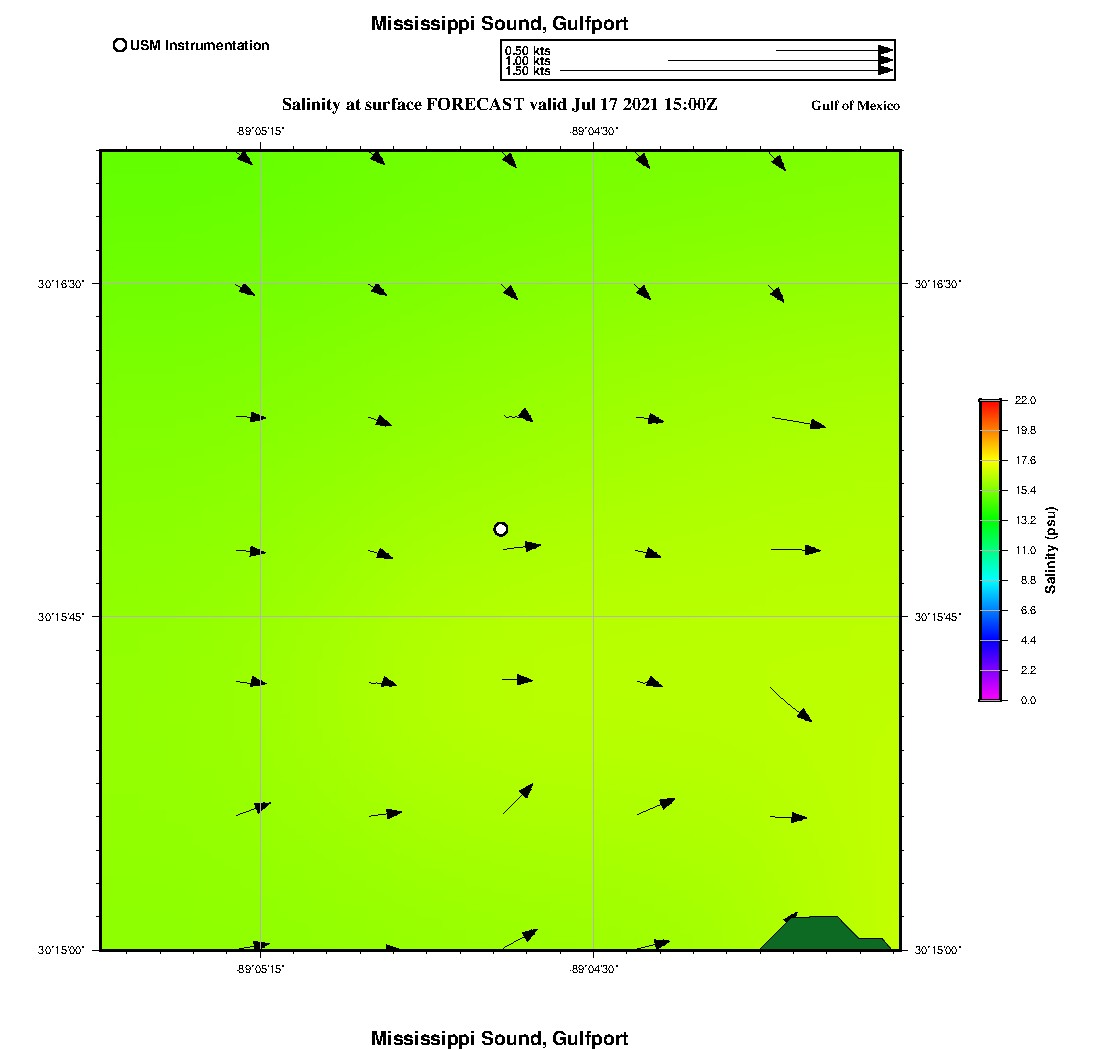This screenshot has width=1100, height=1050.
Task: Select the 1.50 kts scale arrow
Action: click(x=727, y=71)
